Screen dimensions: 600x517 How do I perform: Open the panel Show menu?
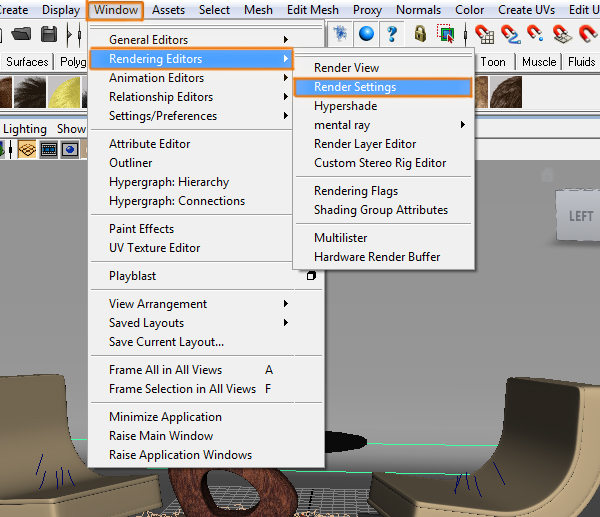pos(71,129)
